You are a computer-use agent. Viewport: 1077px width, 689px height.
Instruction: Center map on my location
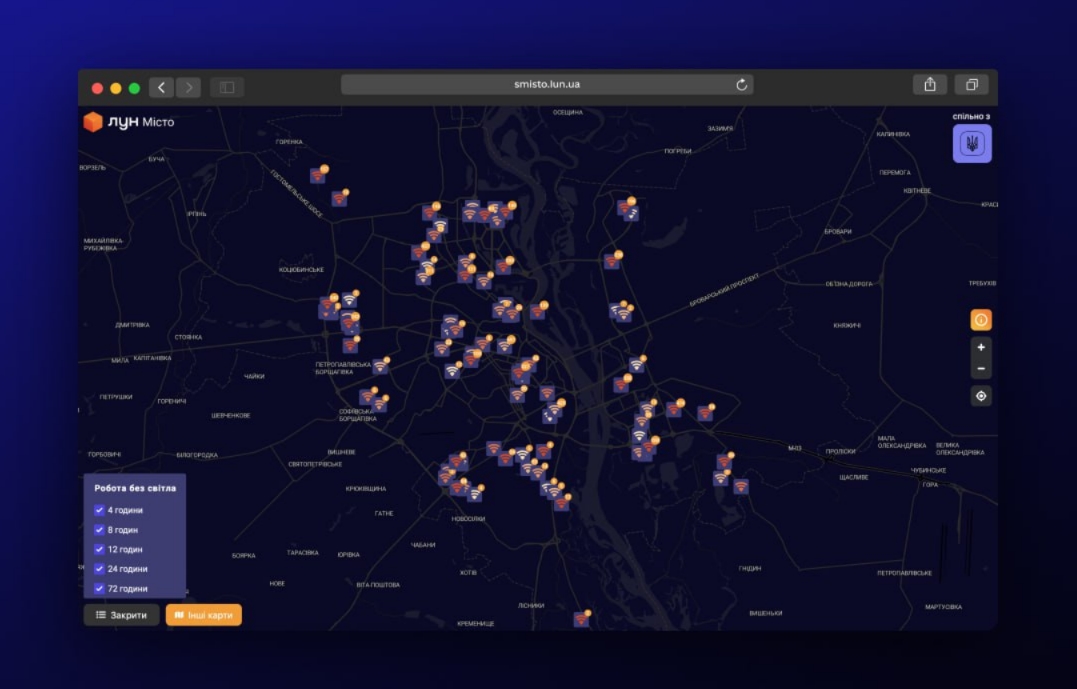[981, 396]
